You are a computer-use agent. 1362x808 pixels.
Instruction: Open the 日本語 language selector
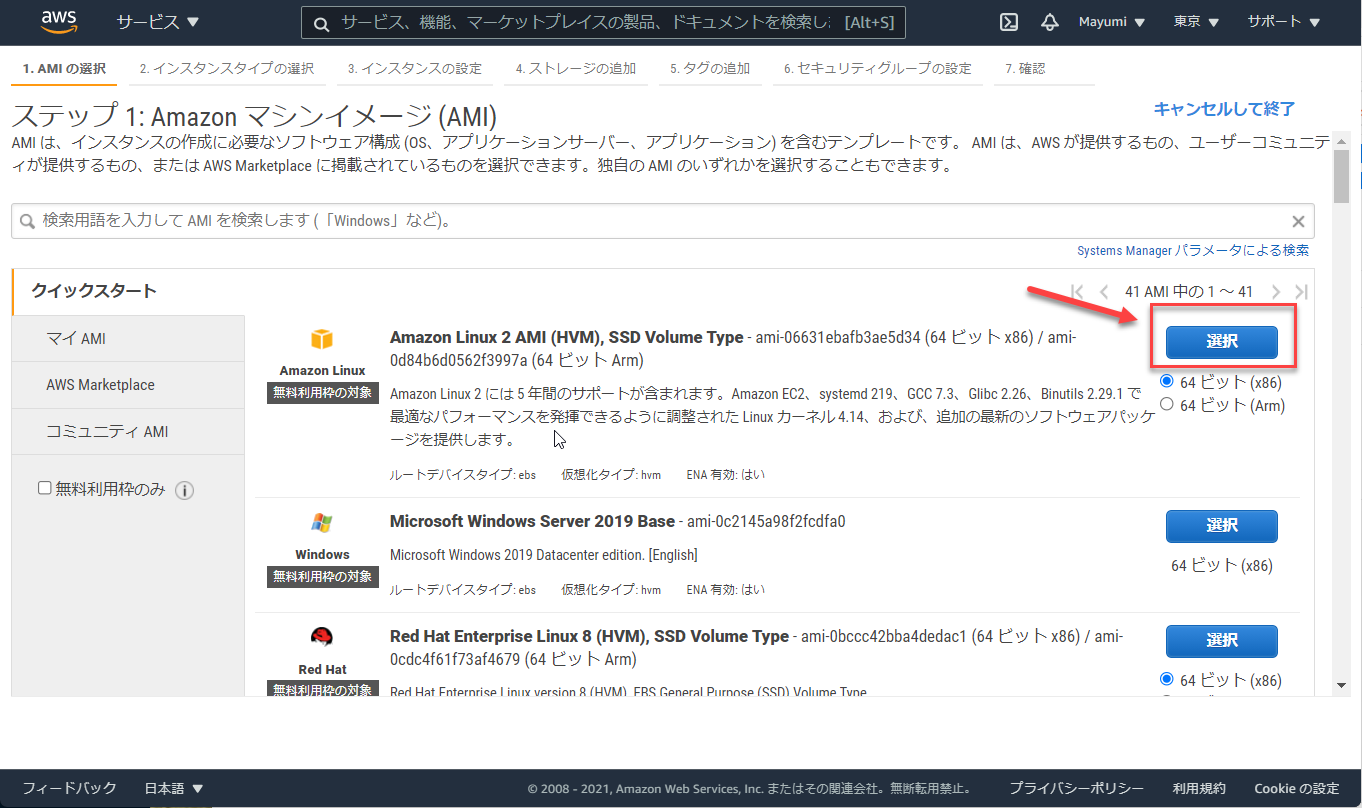click(174, 788)
